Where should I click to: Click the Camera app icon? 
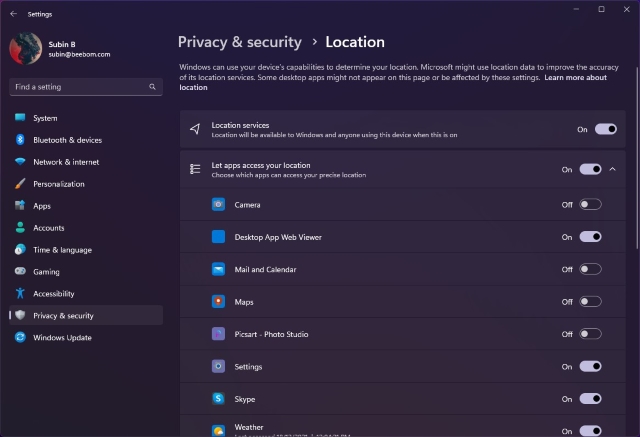[x=218, y=205]
